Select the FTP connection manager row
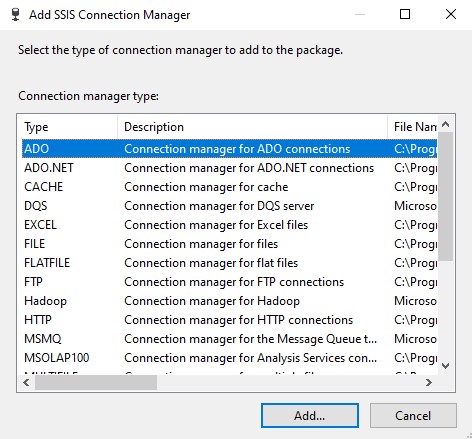472x439 pixels. [x=229, y=282]
